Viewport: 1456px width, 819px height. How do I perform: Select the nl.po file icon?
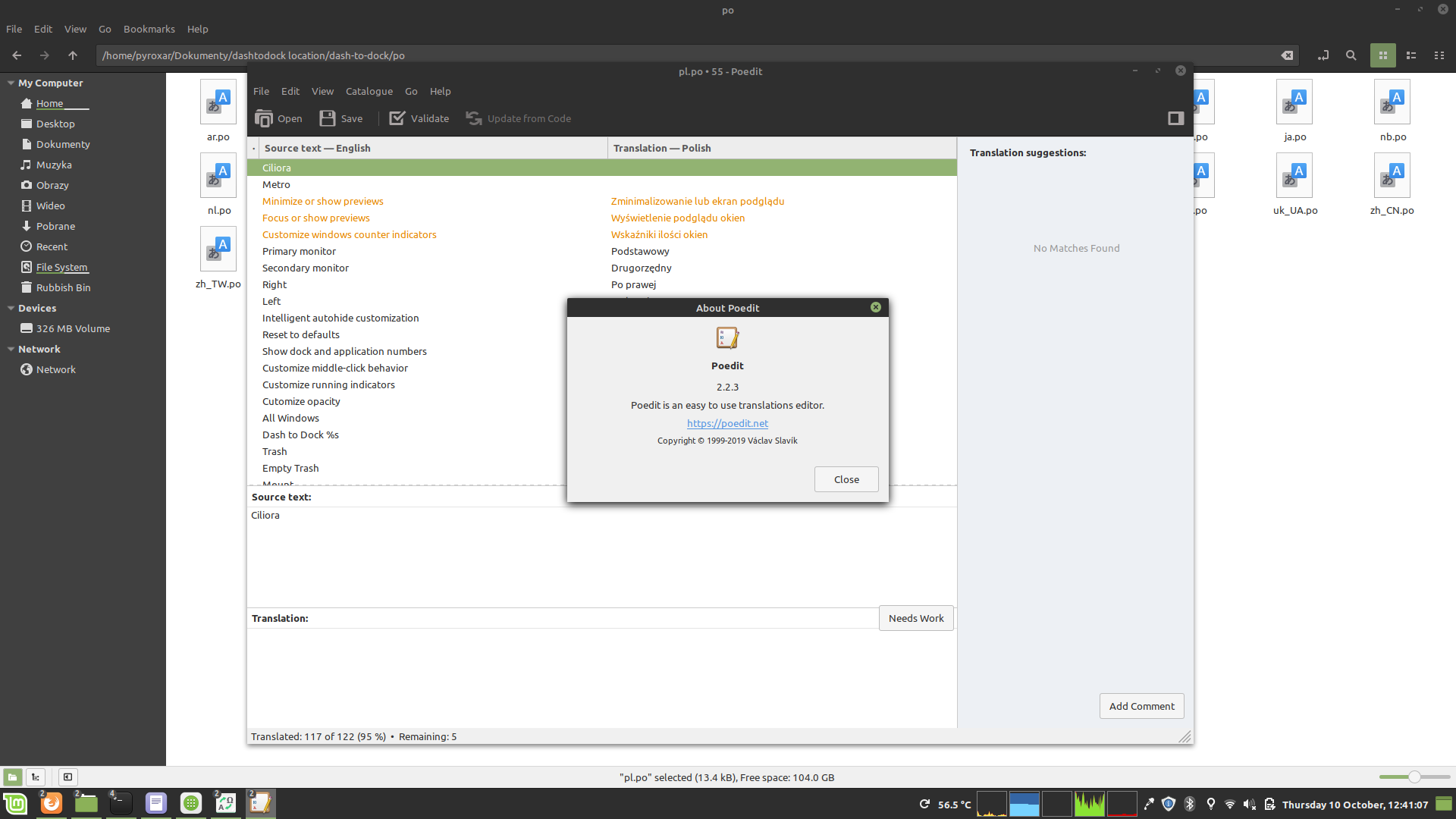coord(218,176)
